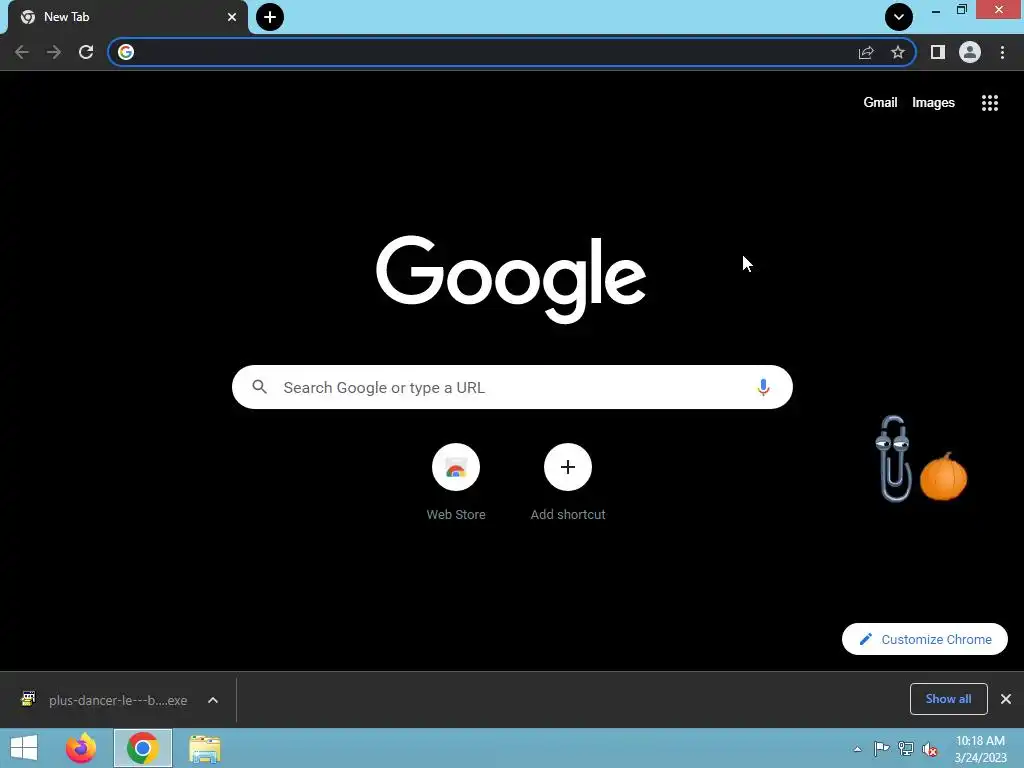1024x768 pixels.
Task: Click the Add shortcut plus button
Action: pos(568,467)
